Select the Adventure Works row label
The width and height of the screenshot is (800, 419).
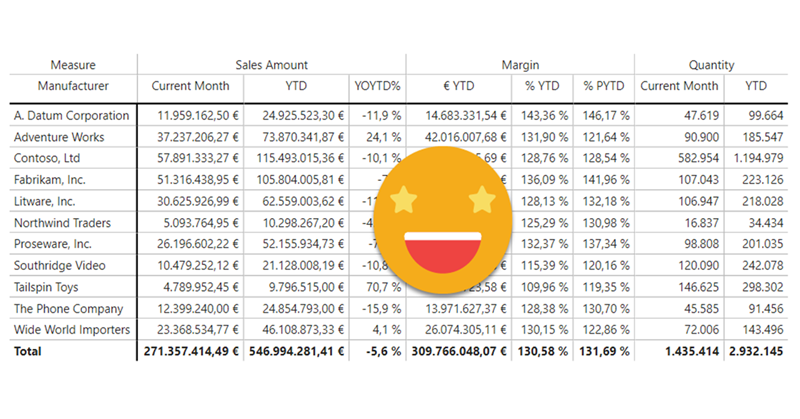tap(58, 137)
